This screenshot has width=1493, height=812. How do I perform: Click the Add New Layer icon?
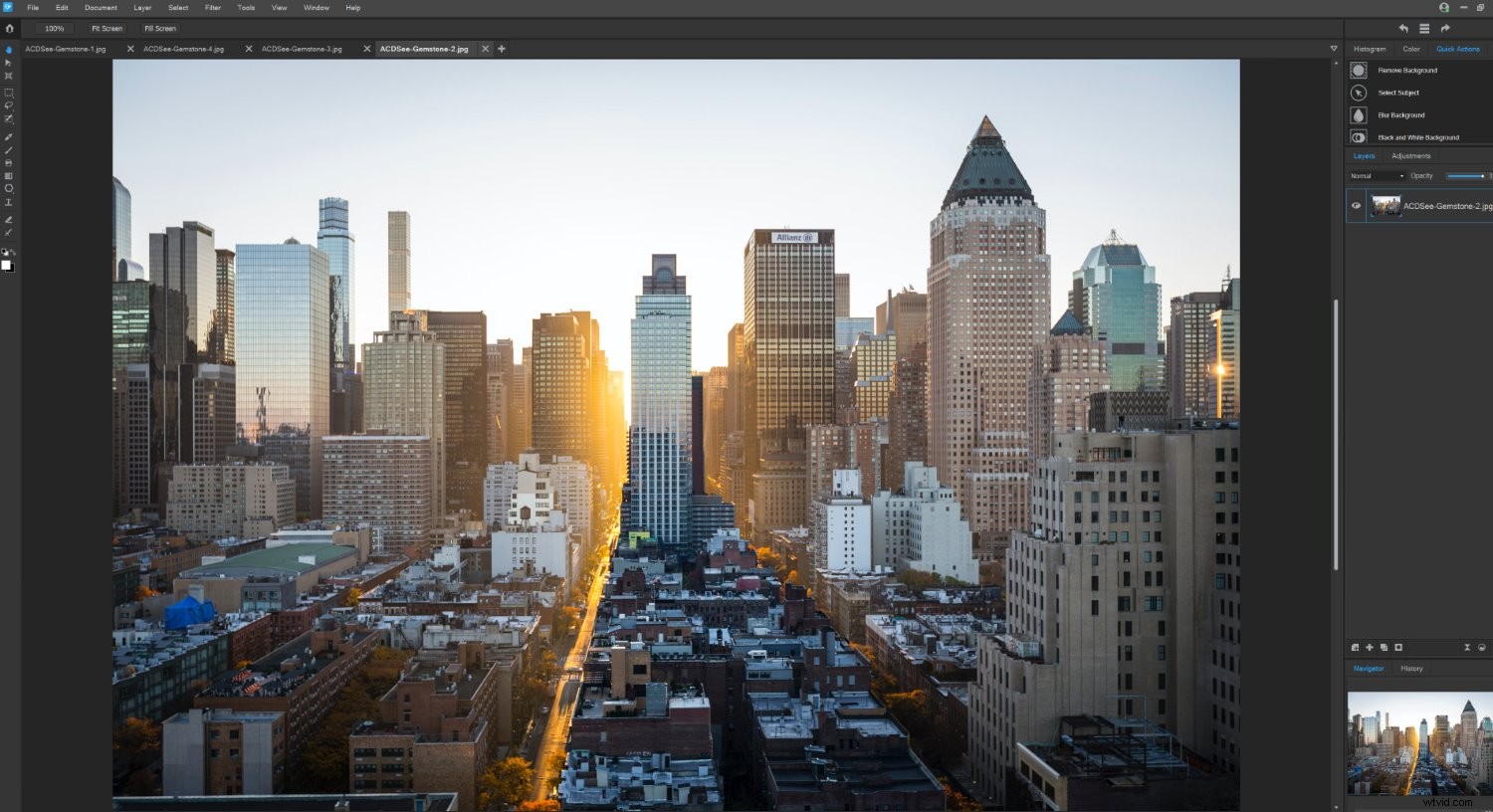click(x=1370, y=647)
